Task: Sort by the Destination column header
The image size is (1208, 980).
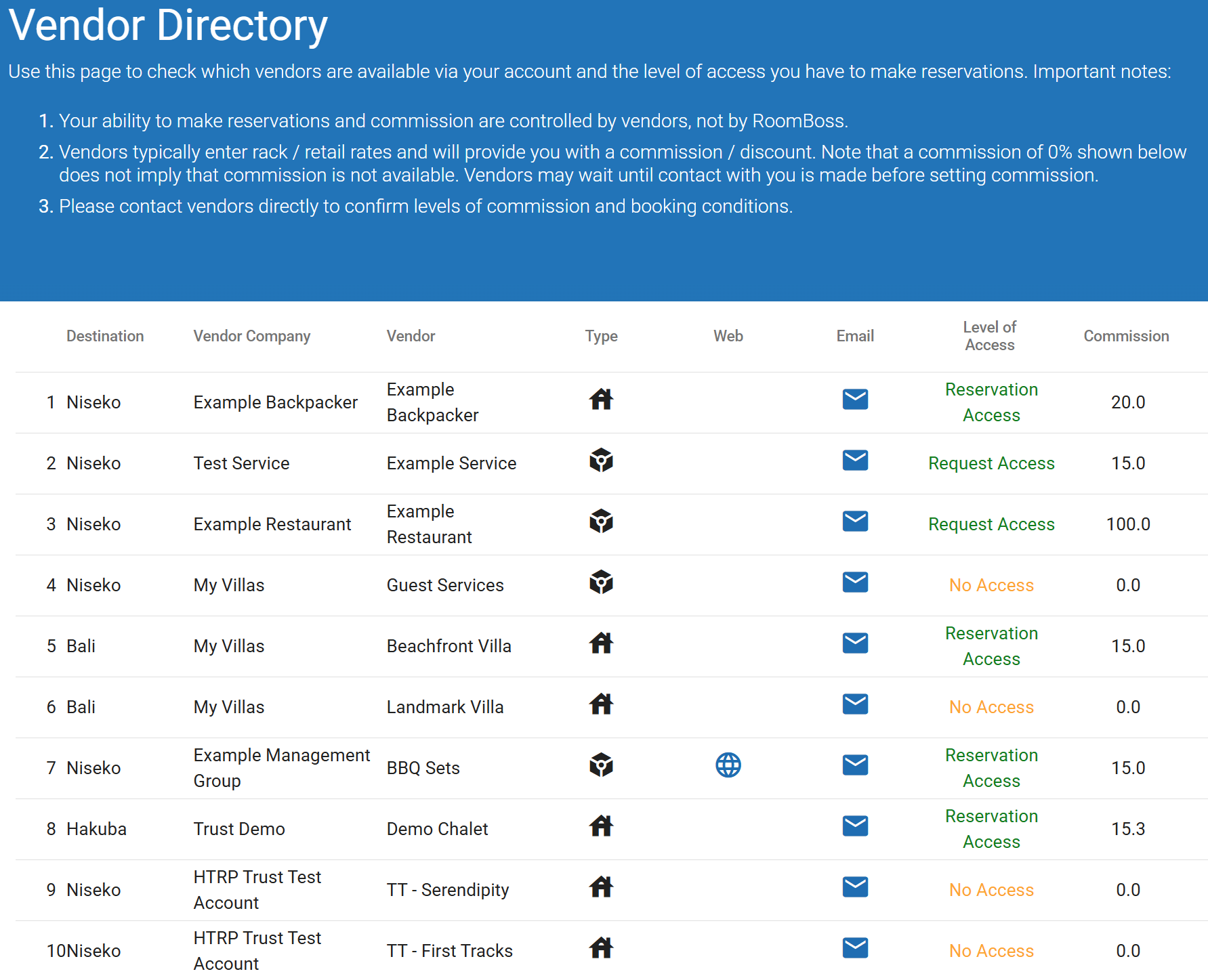Action: point(105,336)
